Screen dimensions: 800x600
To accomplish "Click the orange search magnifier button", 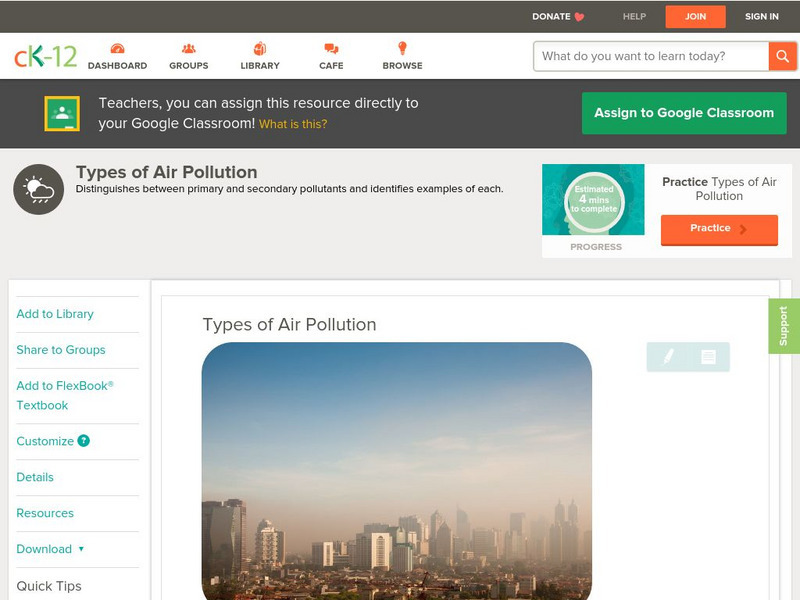I will tap(782, 56).
